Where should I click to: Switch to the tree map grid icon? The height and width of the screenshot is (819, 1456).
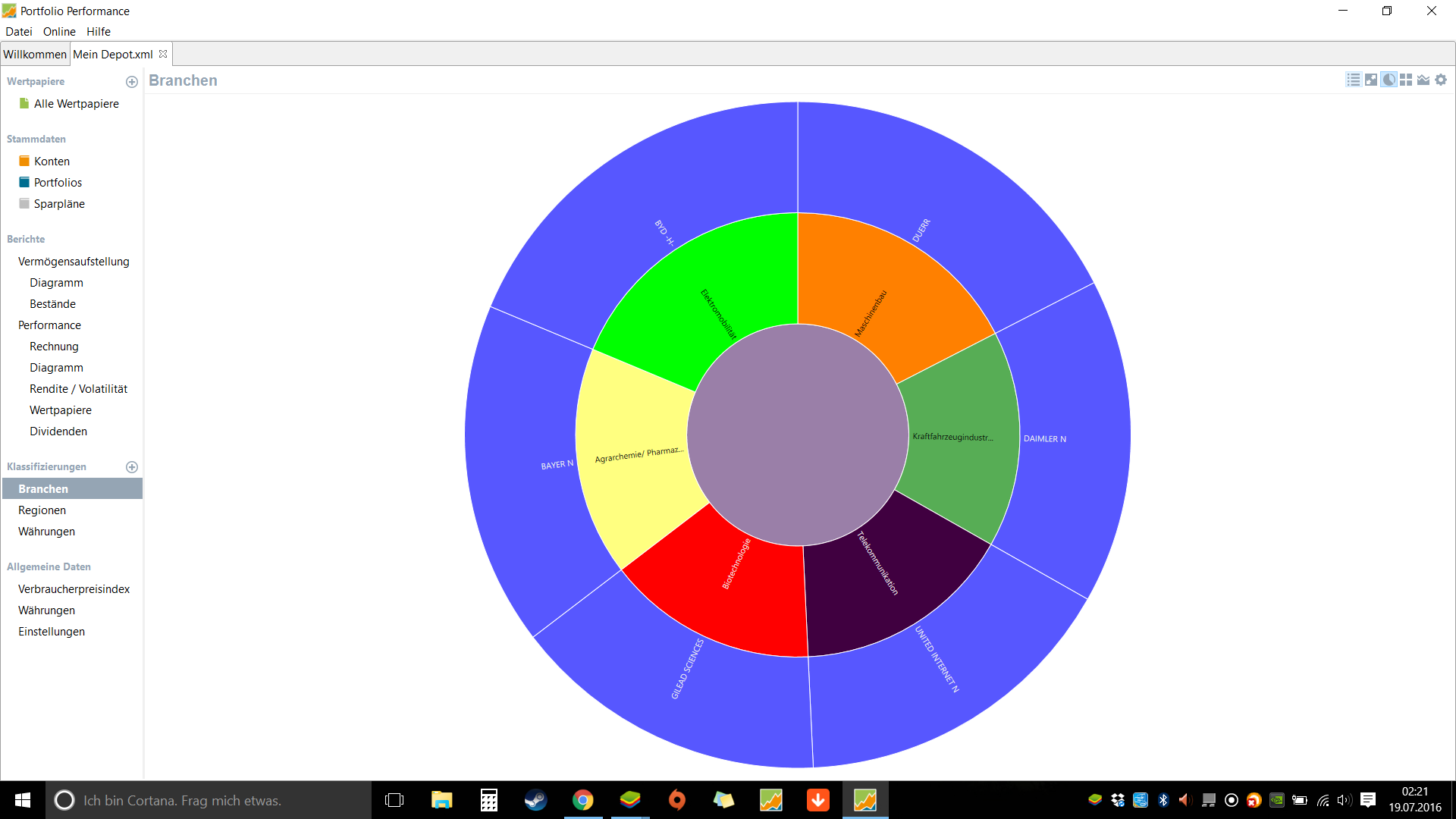tap(1406, 80)
